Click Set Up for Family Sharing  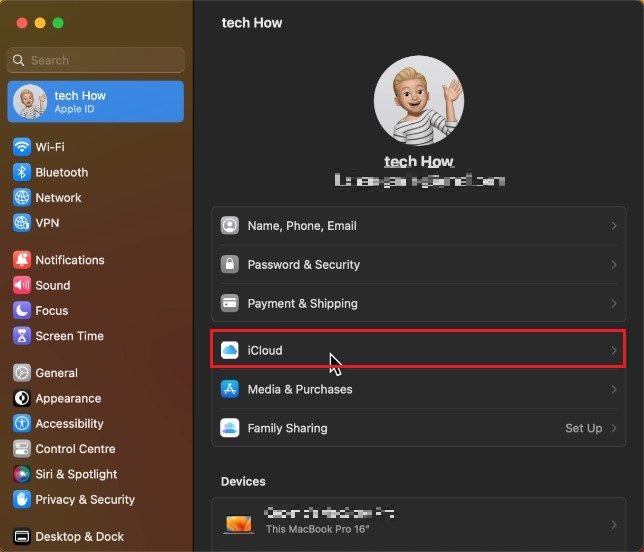click(584, 428)
